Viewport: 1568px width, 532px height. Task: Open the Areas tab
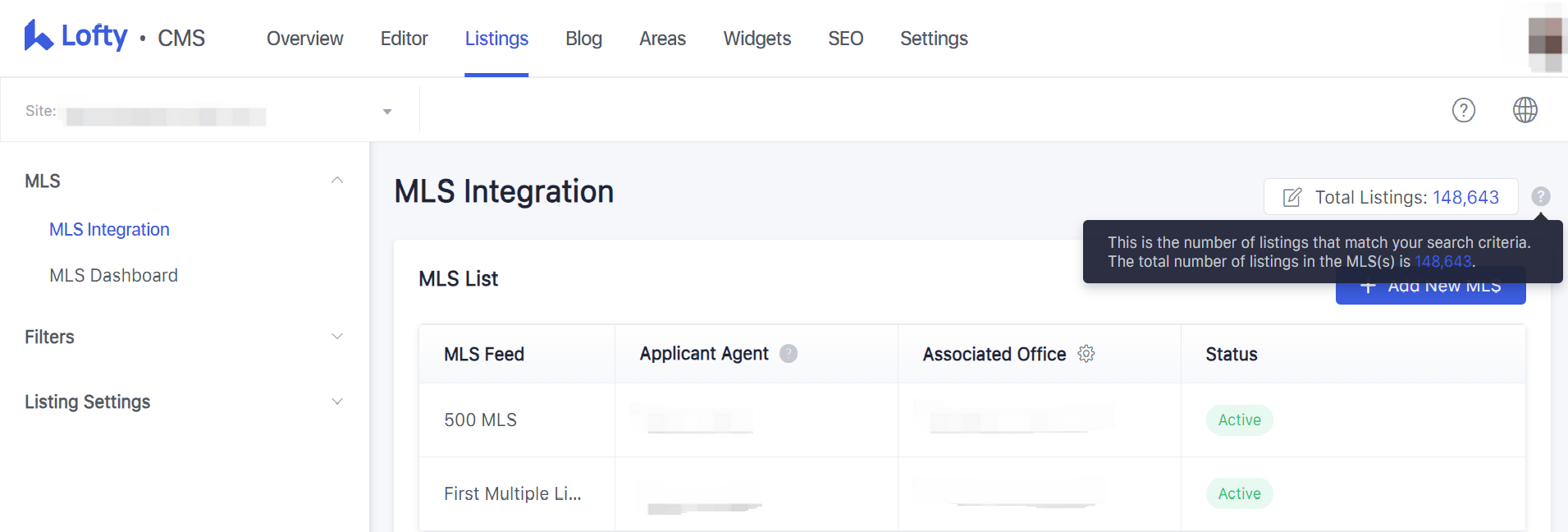[662, 39]
